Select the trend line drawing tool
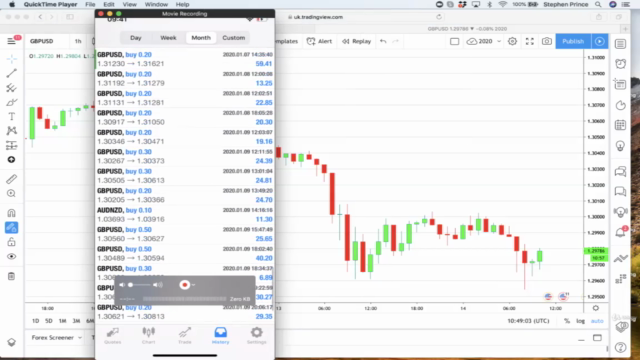 (11, 73)
